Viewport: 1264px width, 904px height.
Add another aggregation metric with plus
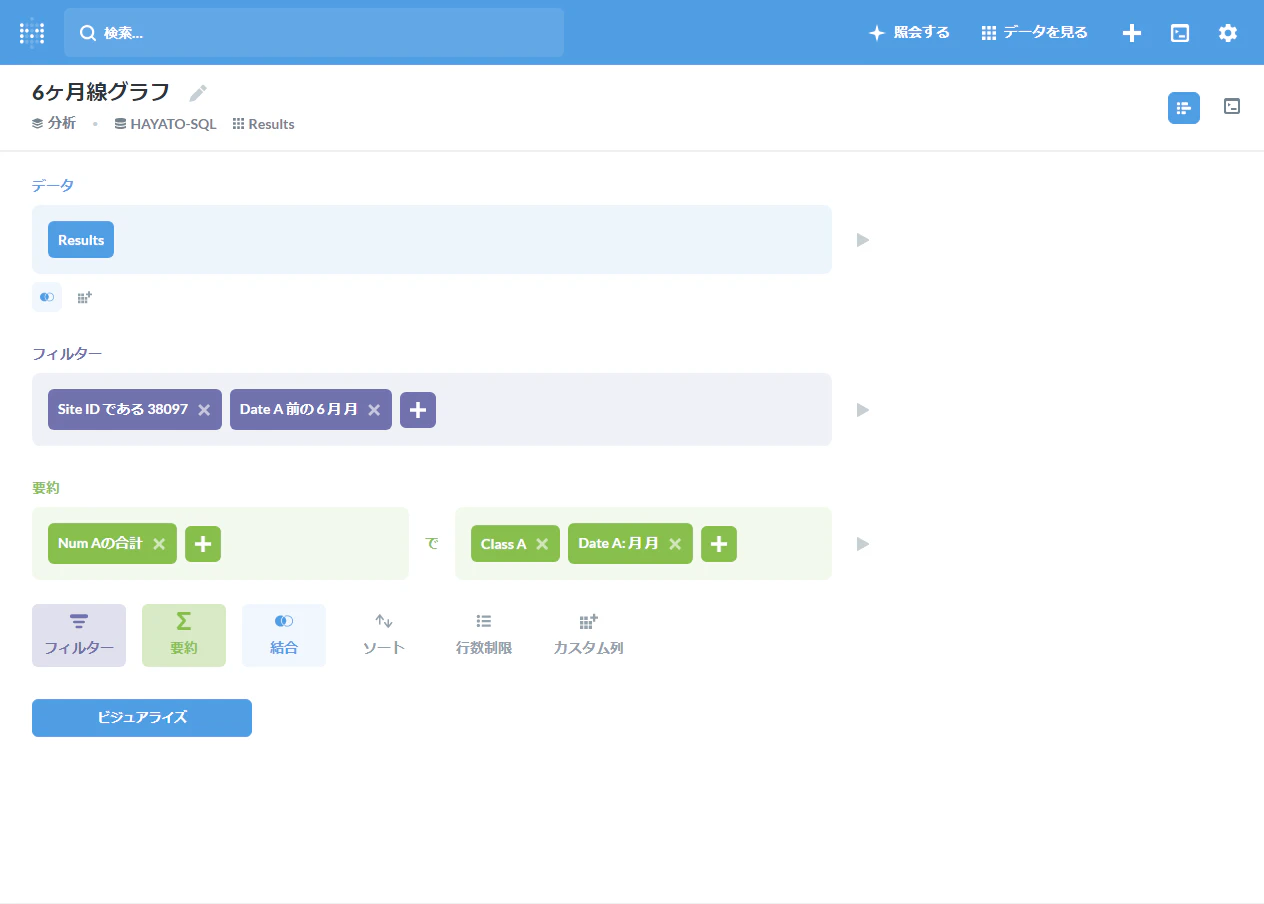click(x=203, y=544)
